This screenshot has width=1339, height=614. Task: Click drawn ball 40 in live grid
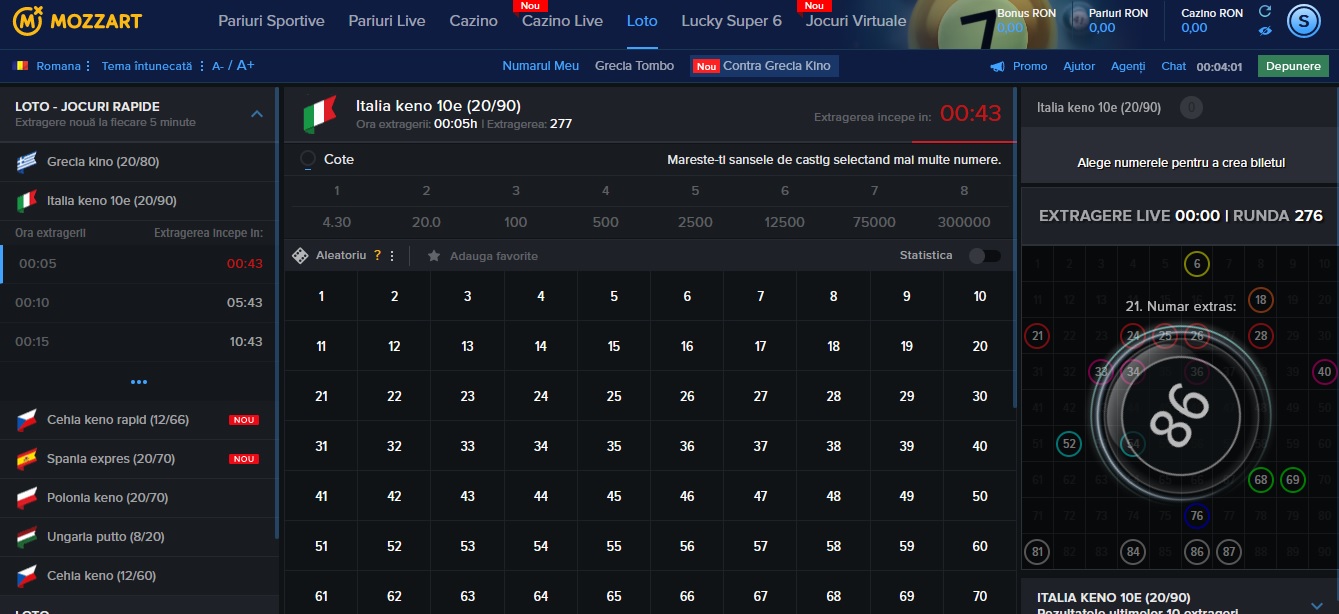pos(1324,372)
